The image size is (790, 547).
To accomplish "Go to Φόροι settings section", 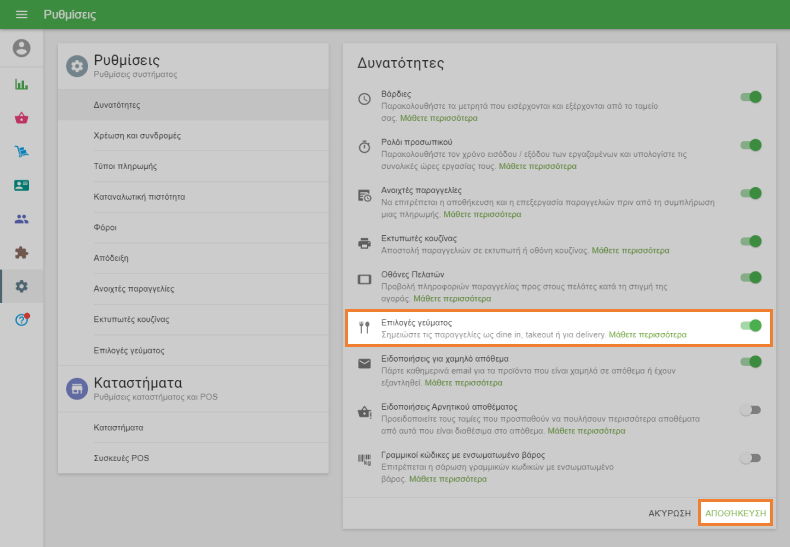I will pyautogui.click(x=106, y=228).
